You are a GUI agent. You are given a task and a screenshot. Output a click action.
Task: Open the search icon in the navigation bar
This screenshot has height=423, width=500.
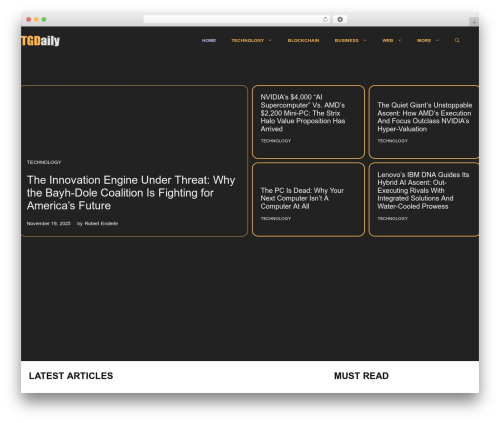(x=457, y=40)
